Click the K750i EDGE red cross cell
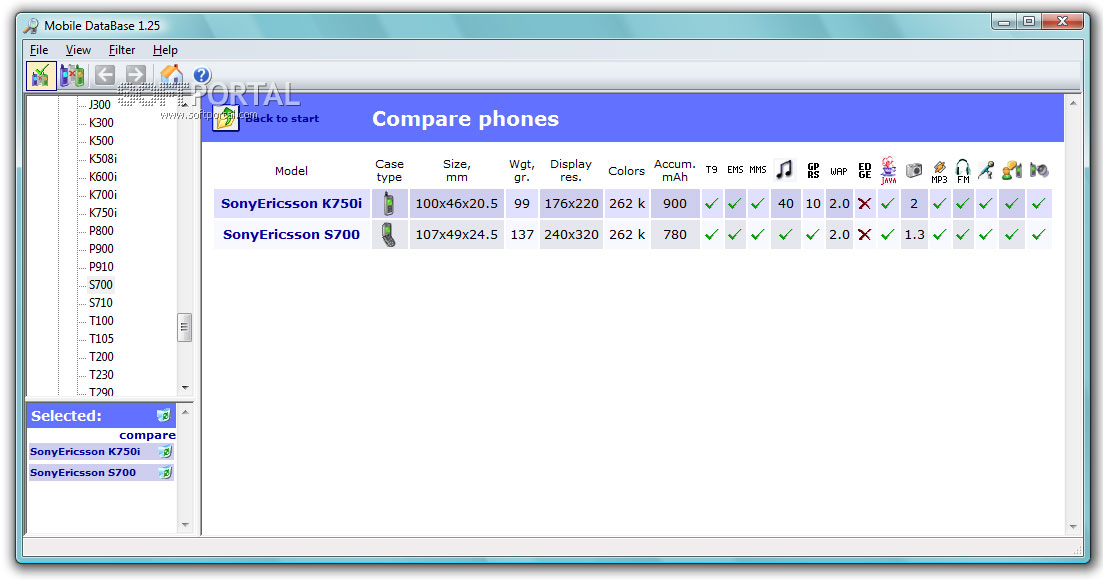1103x580 pixels. coord(865,204)
